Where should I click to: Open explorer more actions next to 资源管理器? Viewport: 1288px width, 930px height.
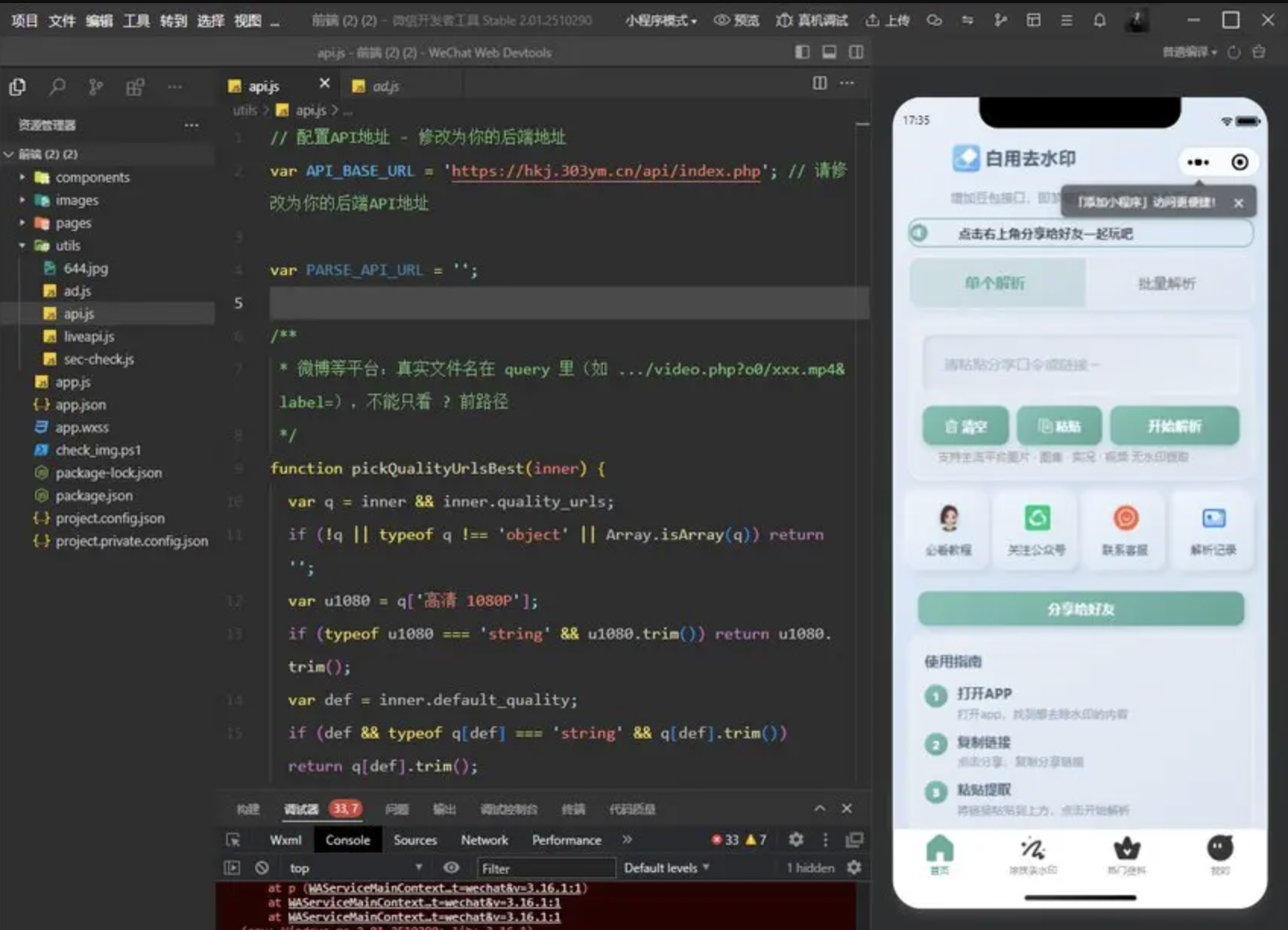pyautogui.click(x=191, y=125)
